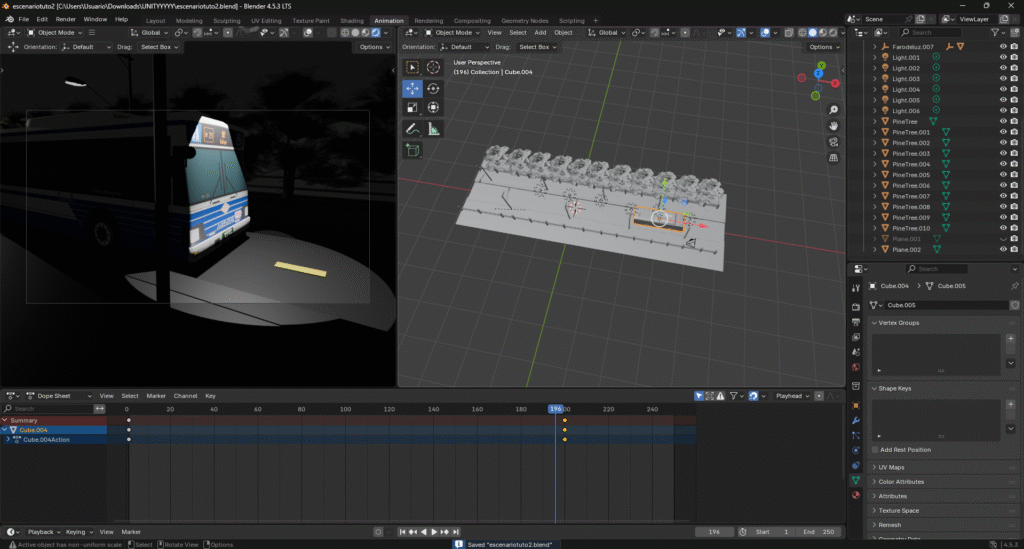1024x549 pixels.
Task: Click the Measure tool icon
Action: click(x=433, y=129)
